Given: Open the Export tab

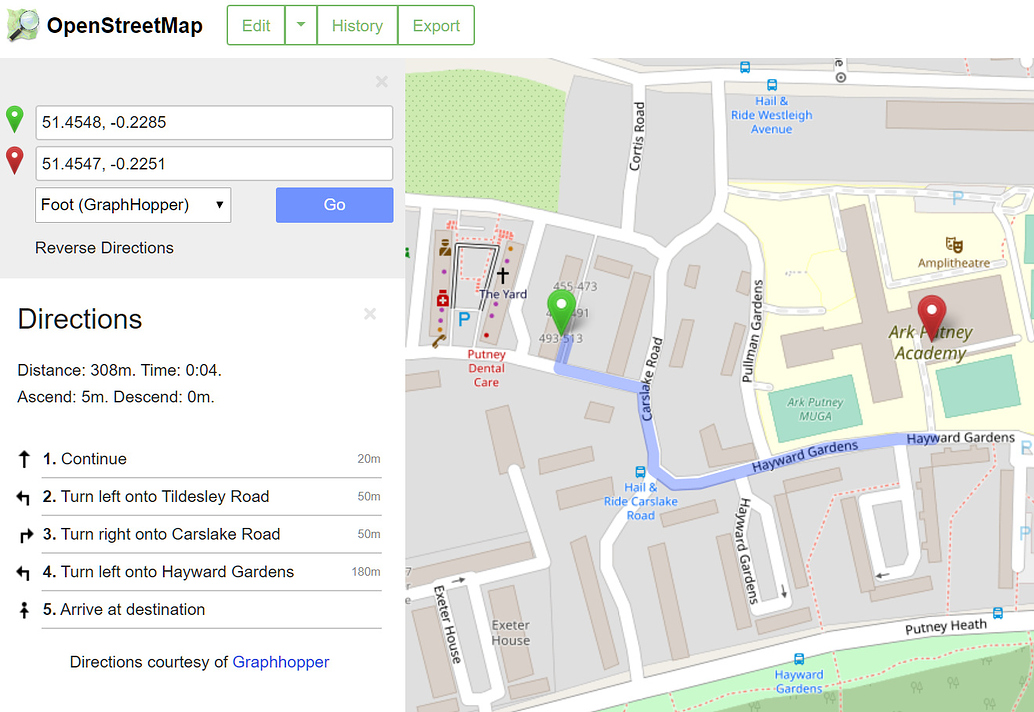Looking at the screenshot, I should [x=436, y=25].
